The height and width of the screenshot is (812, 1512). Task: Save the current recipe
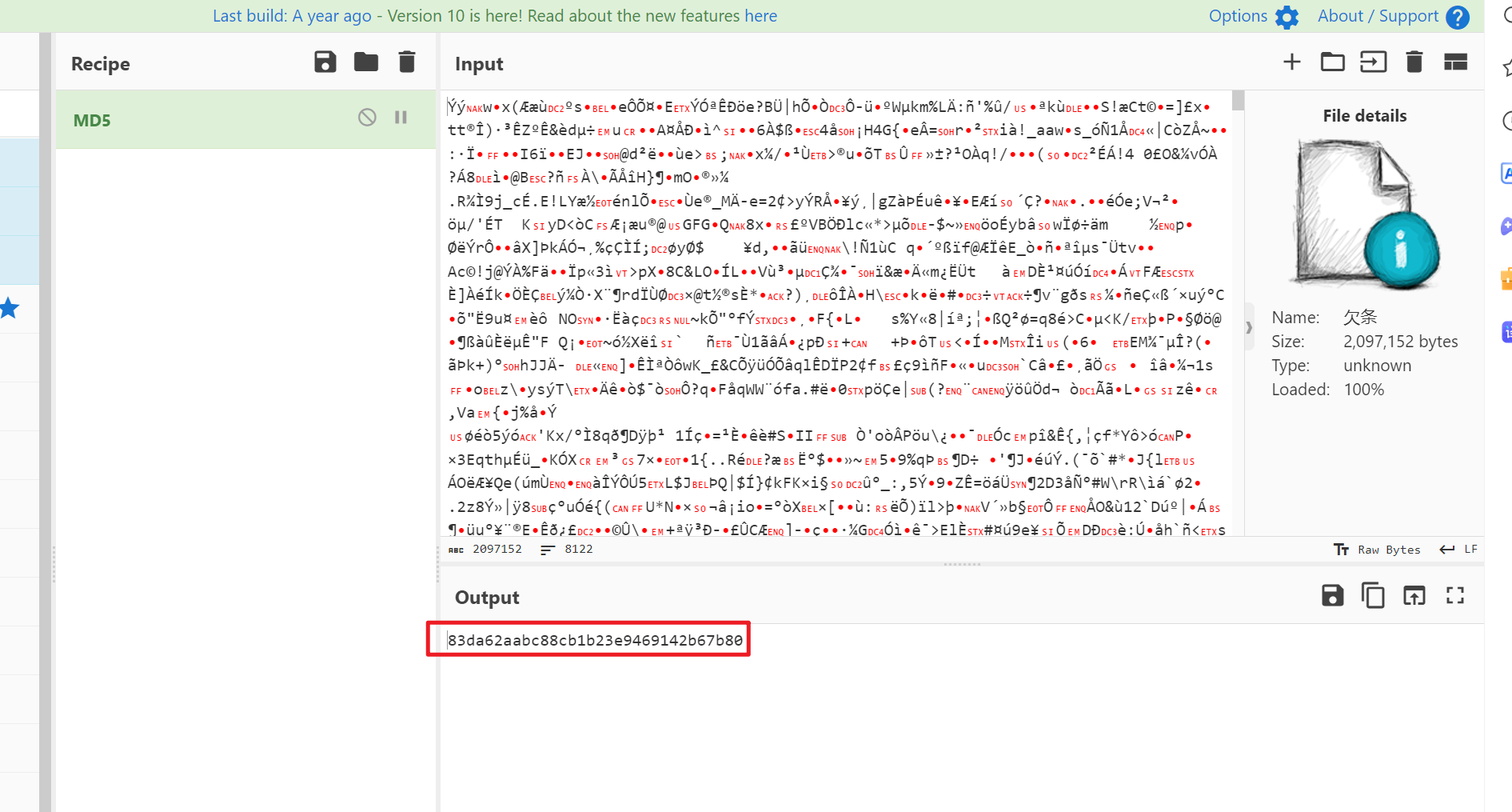click(325, 62)
